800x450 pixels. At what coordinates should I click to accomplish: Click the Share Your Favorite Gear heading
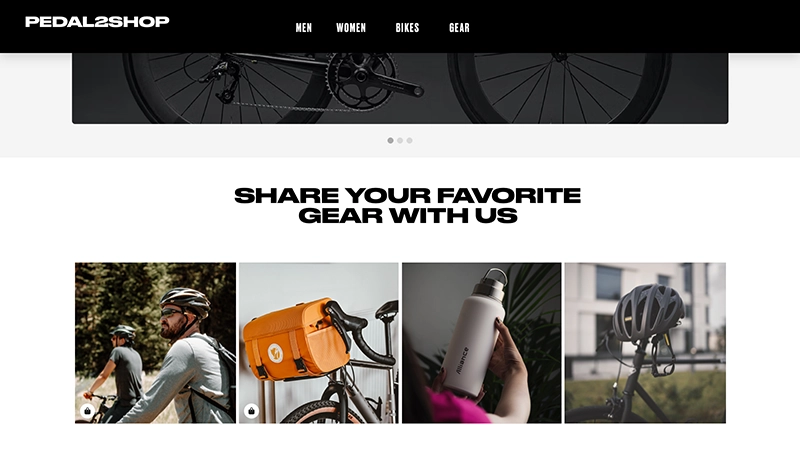(407, 205)
